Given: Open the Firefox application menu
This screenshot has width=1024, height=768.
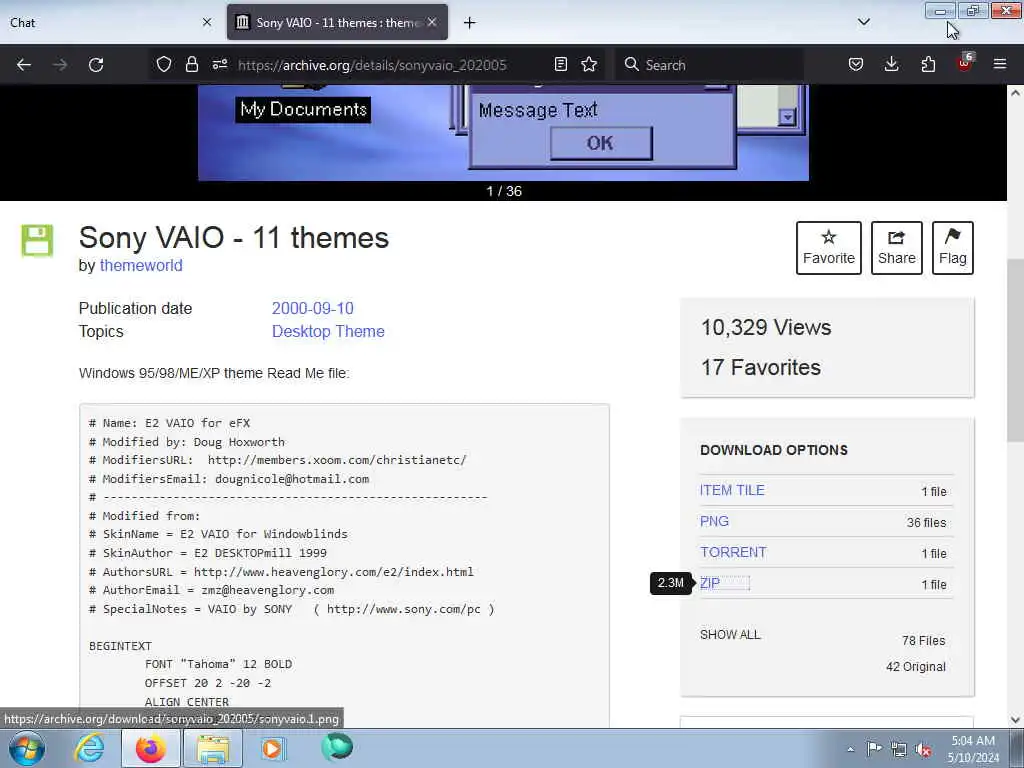Looking at the screenshot, I should tap(1000, 64).
